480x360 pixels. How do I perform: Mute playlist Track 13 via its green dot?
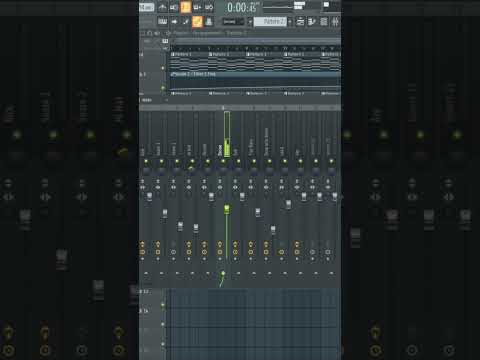[x=163, y=305]
